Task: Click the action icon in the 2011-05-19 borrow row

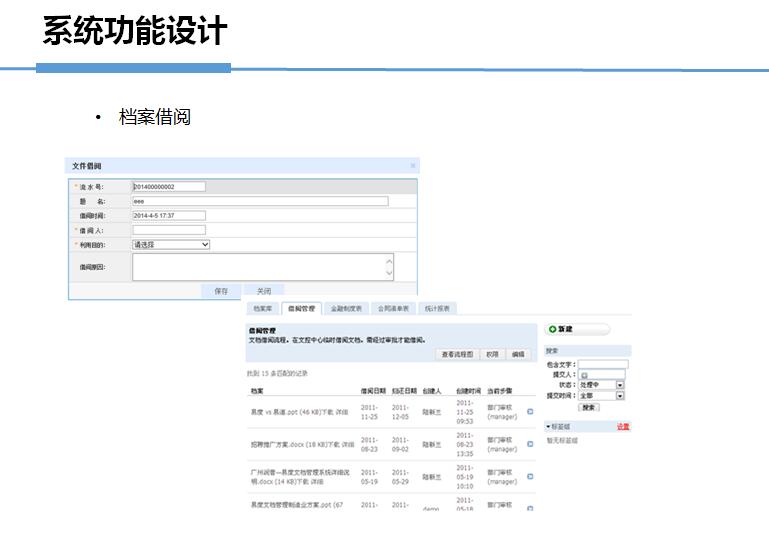Action: [x=530, y=476]
